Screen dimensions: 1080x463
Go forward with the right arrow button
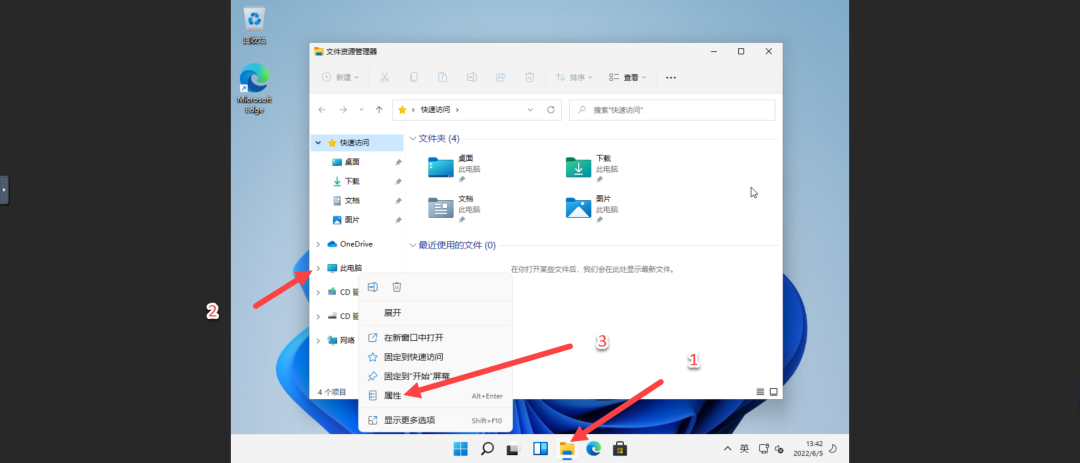[343, 110]
